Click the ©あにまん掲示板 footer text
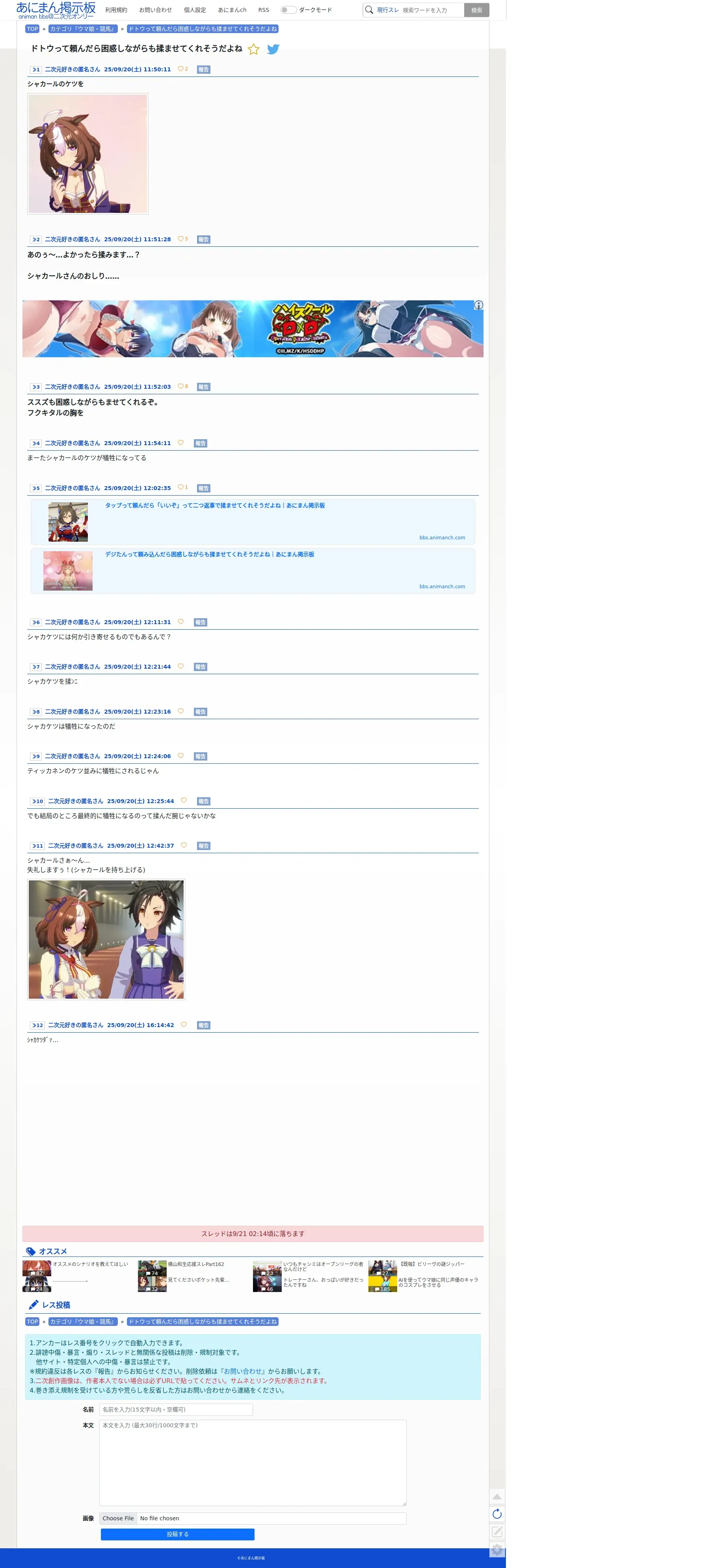The width and height of the screenshot is (714, 1568). pos(251,1558)
